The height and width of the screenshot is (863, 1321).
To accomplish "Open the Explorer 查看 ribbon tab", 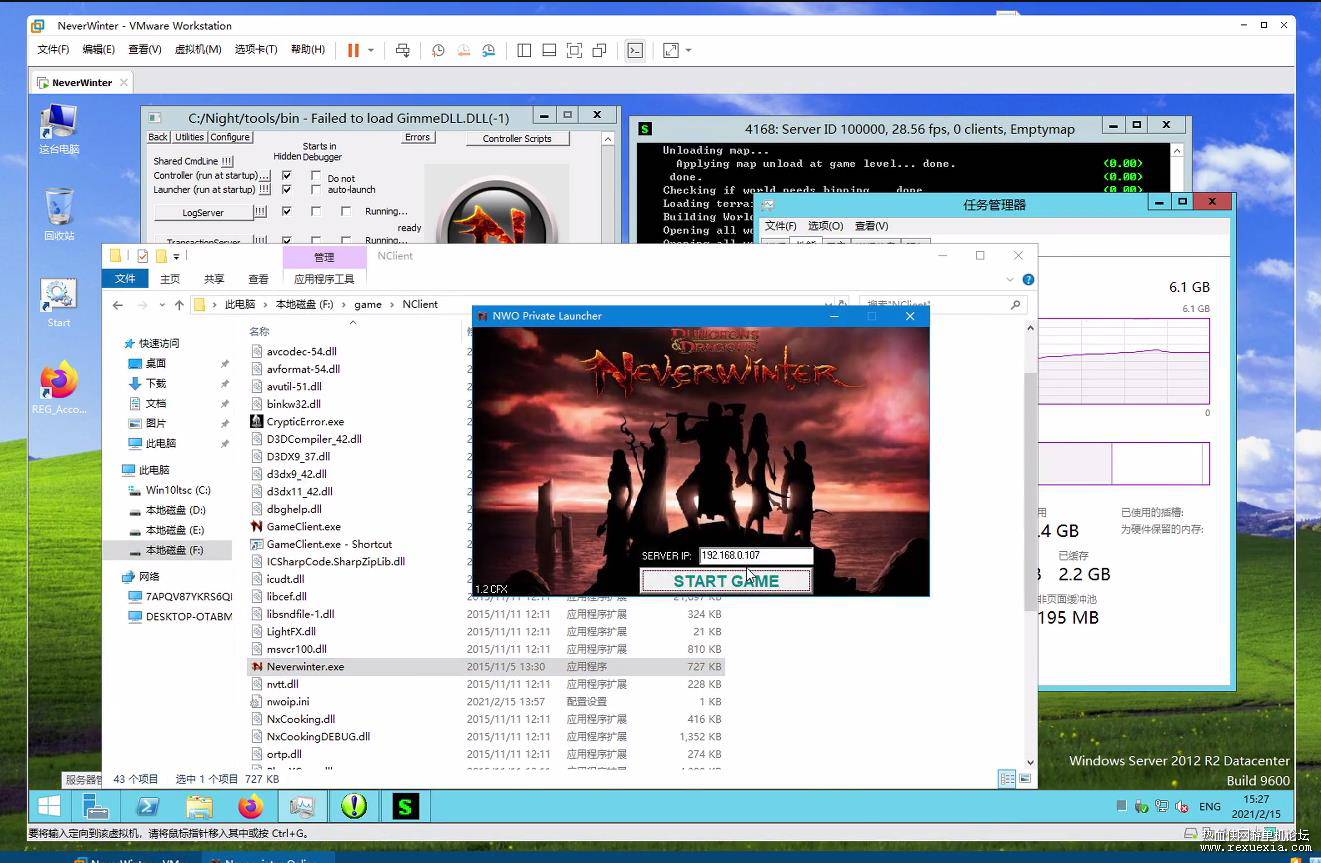I will pyautogui.click(x=258, y=279).
